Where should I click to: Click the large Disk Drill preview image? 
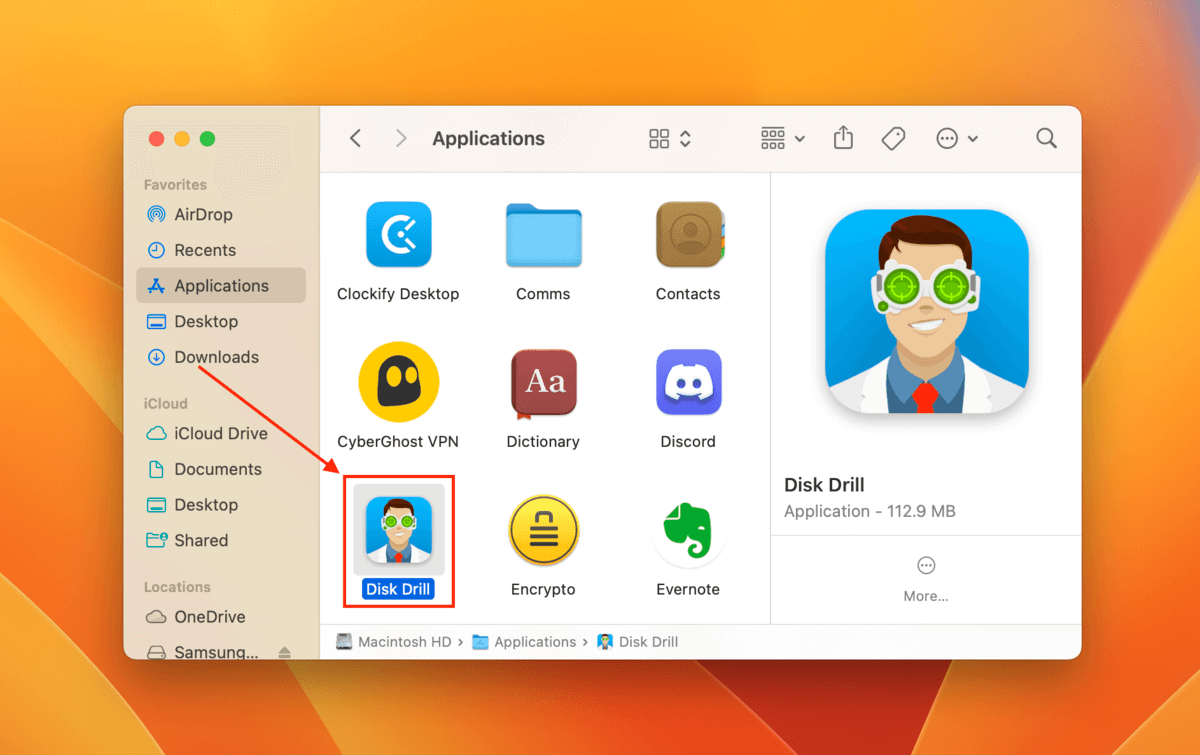click(926, 312)
